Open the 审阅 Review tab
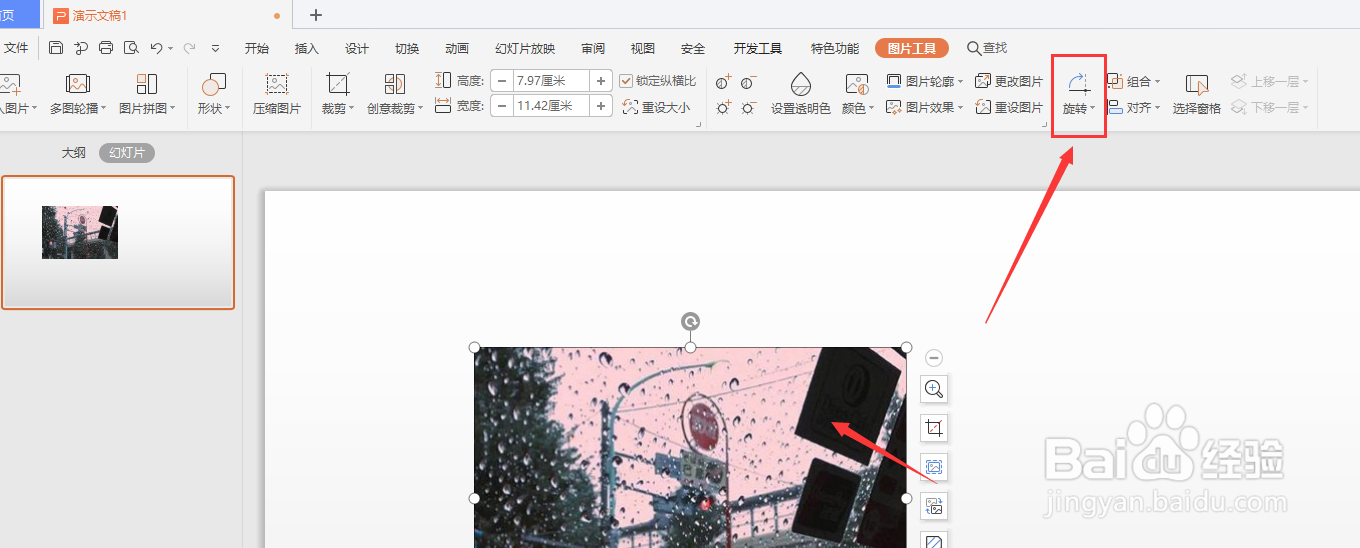1360x548 pixels. pyautogui.click(x=593, y=48)
